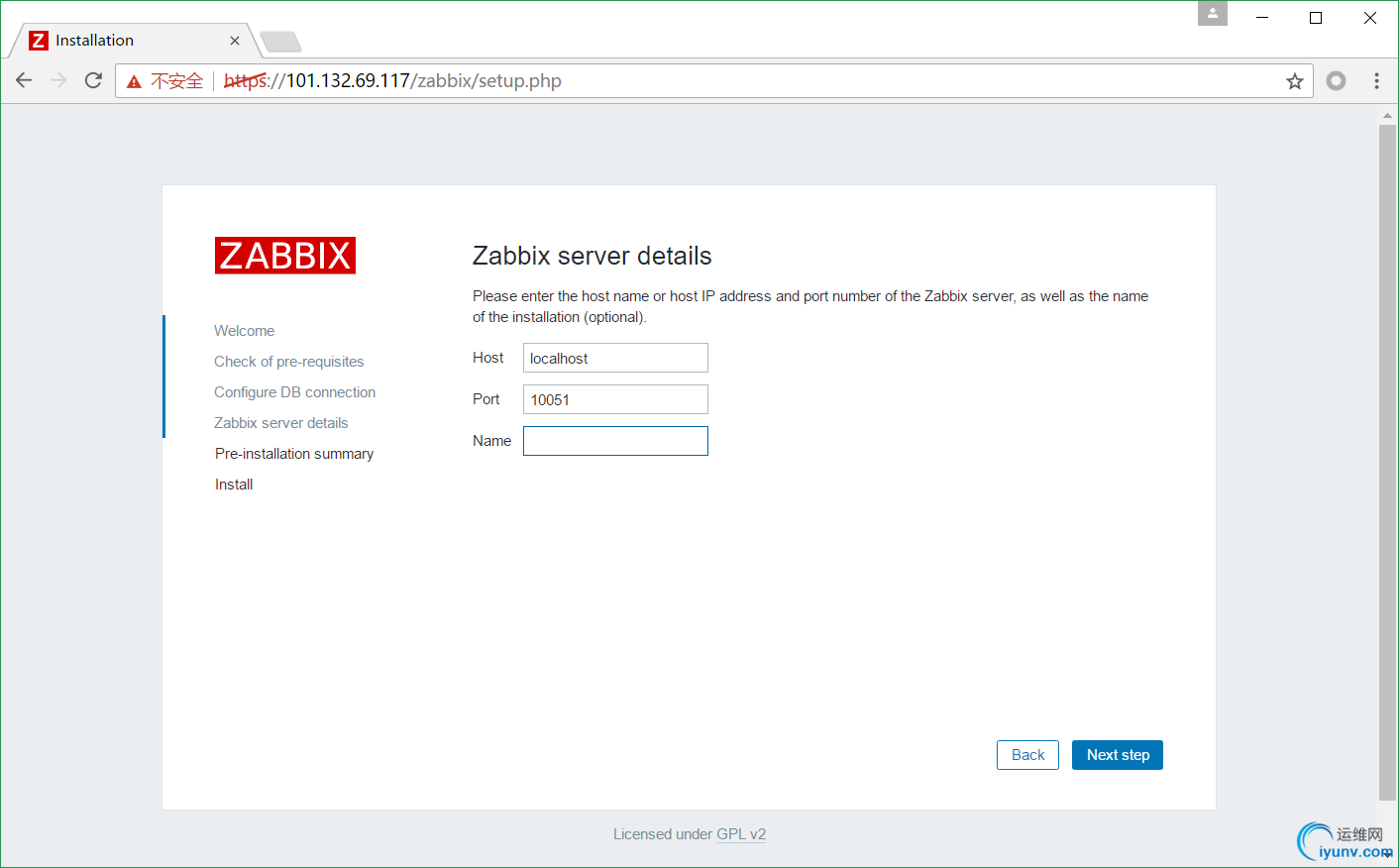This screenshot has height=868, width=1399.
Task: Click the Port input field
Action: [615, 399]
